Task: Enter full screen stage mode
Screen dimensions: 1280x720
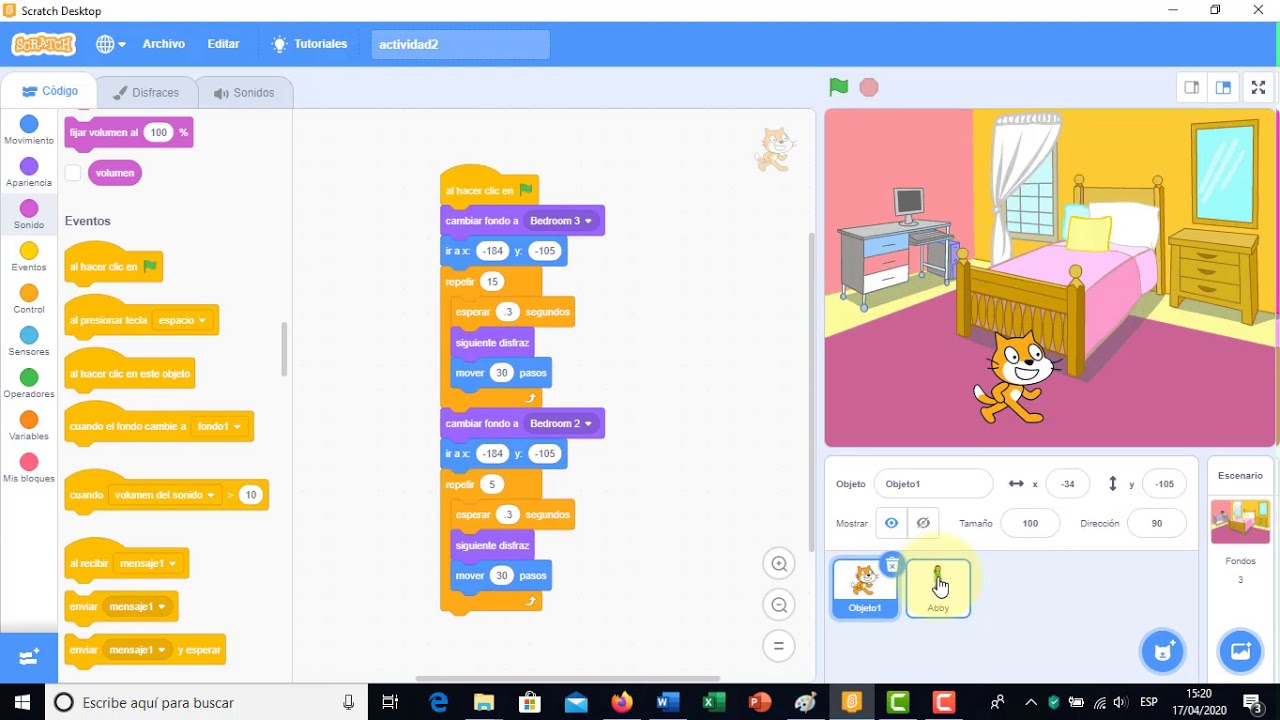Action: pyautogui.click(x=1259, y=88)
